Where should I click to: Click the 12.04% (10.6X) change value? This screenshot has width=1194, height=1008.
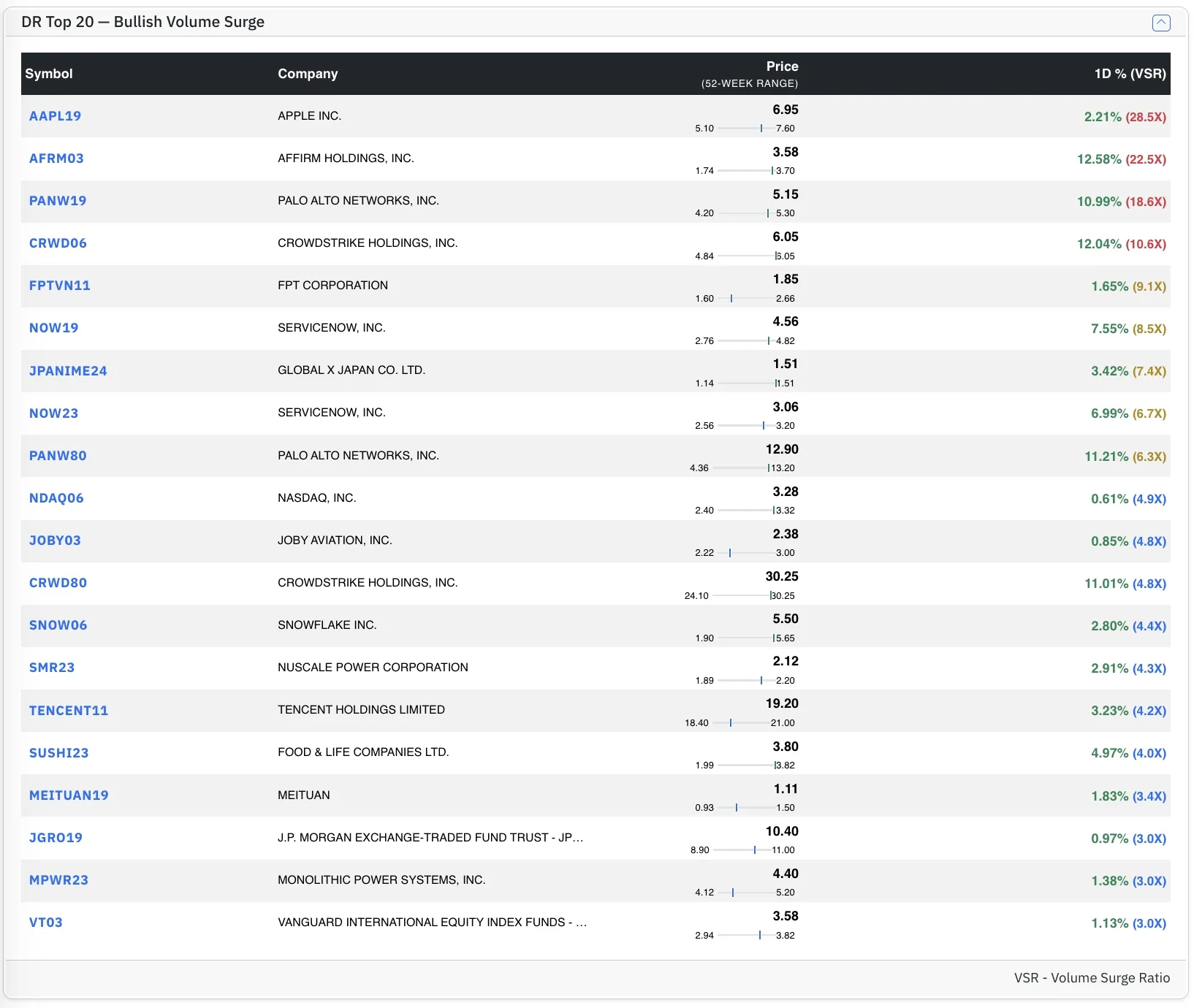pyautogui.click(x=1122, y=244)
